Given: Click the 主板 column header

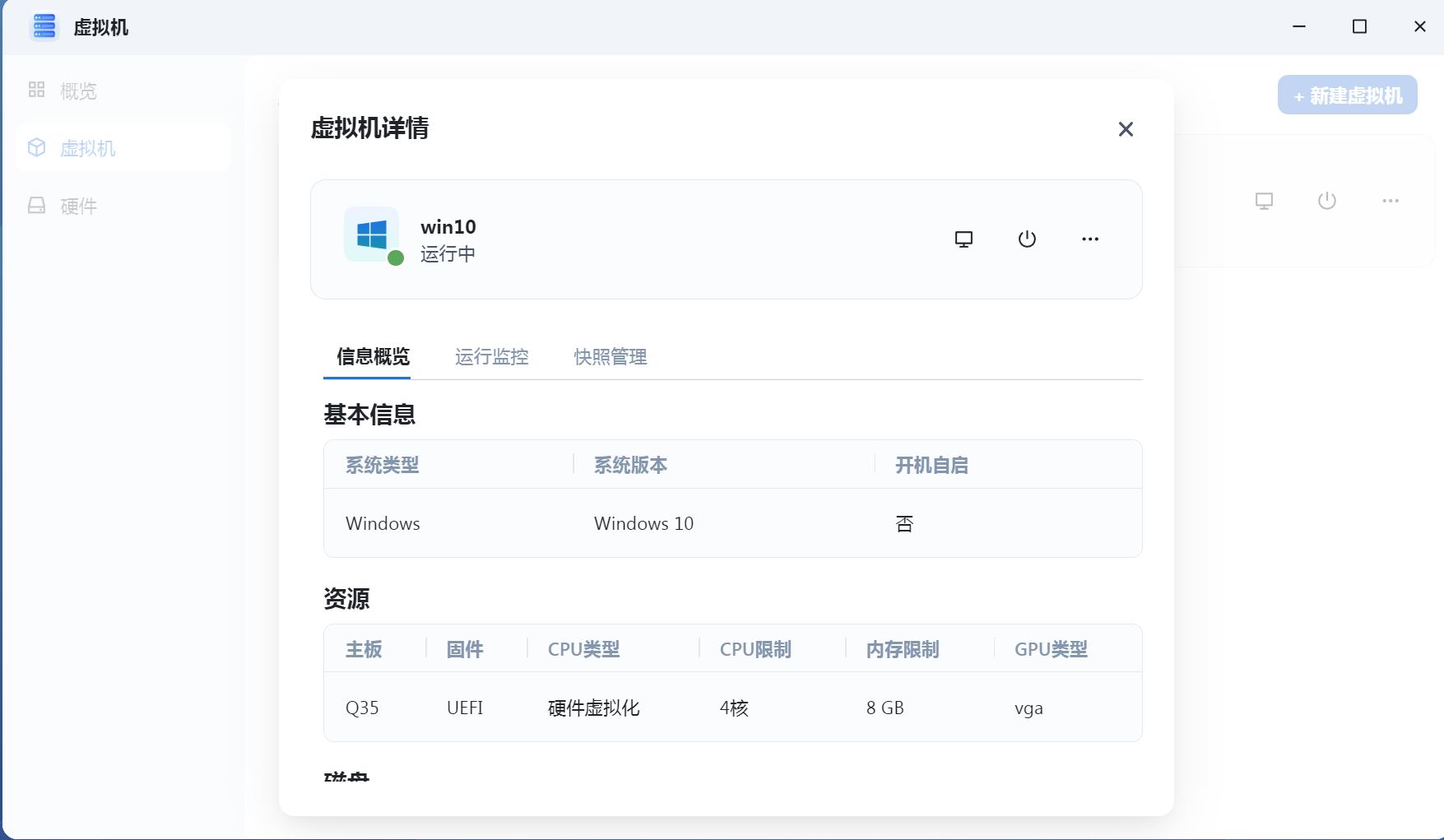Looking at the screenshot, I should 364,650.
